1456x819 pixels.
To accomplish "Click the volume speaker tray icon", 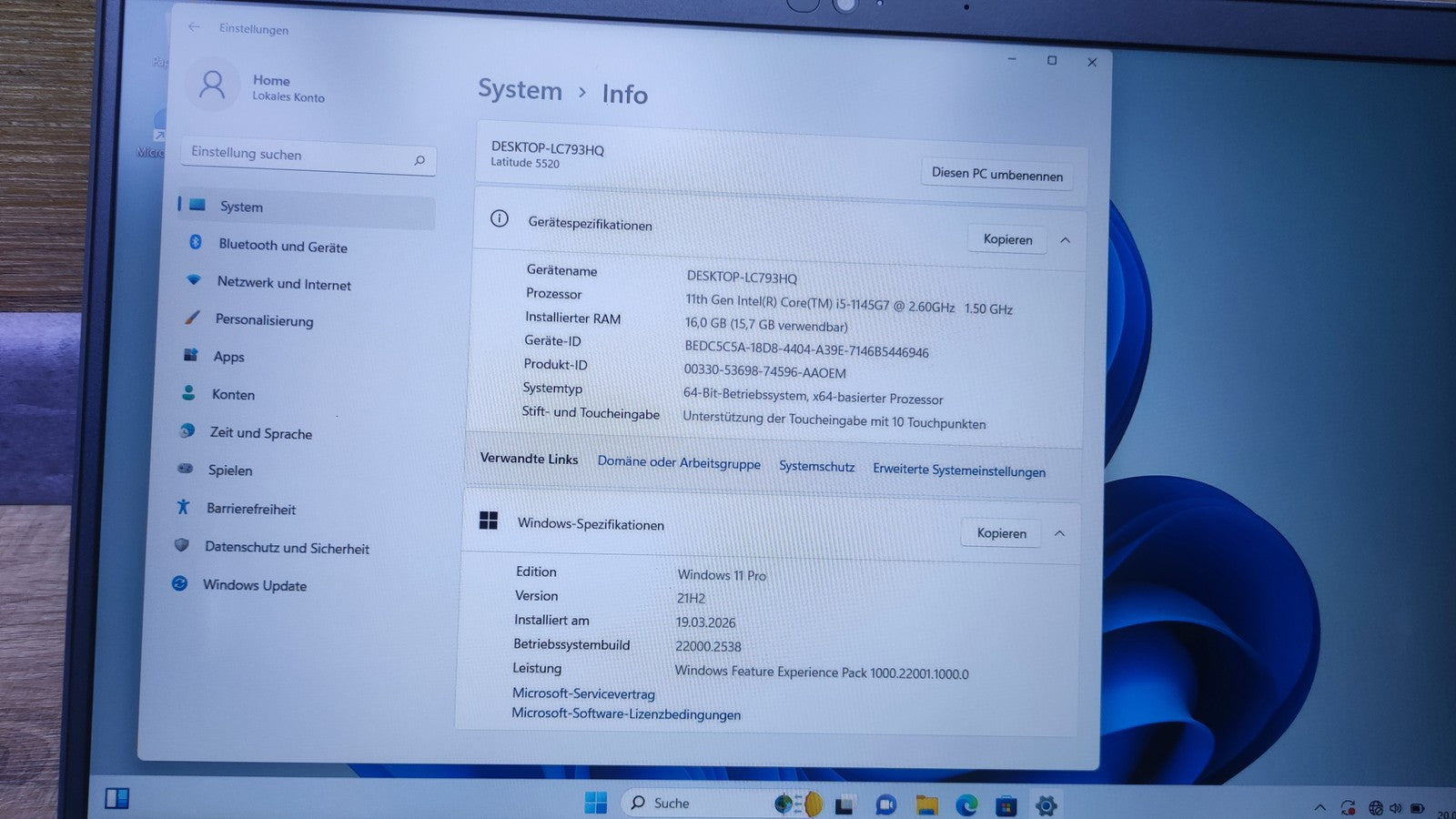I will 1396,808.
